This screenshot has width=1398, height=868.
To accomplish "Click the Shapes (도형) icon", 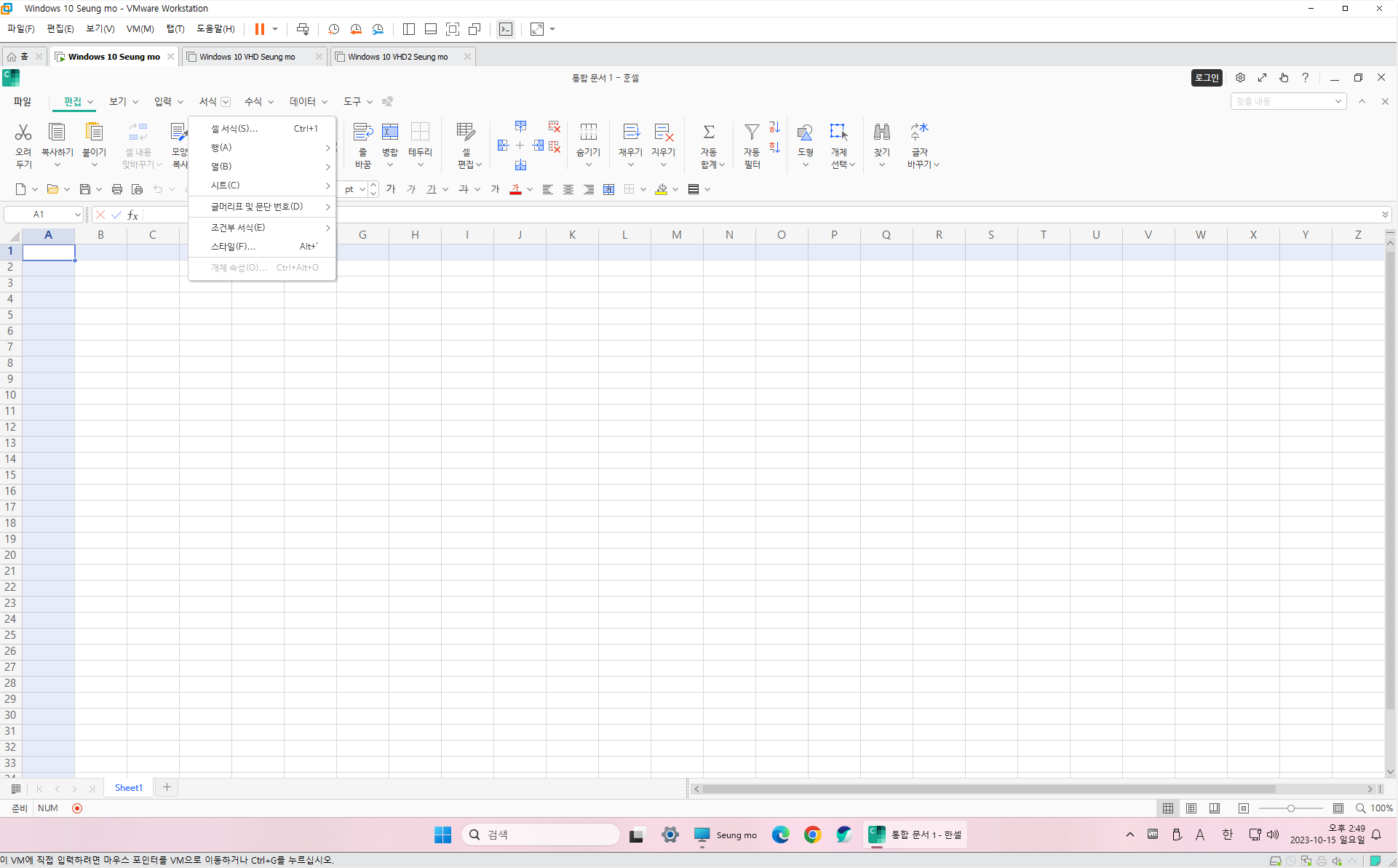I will pos(805,132).
